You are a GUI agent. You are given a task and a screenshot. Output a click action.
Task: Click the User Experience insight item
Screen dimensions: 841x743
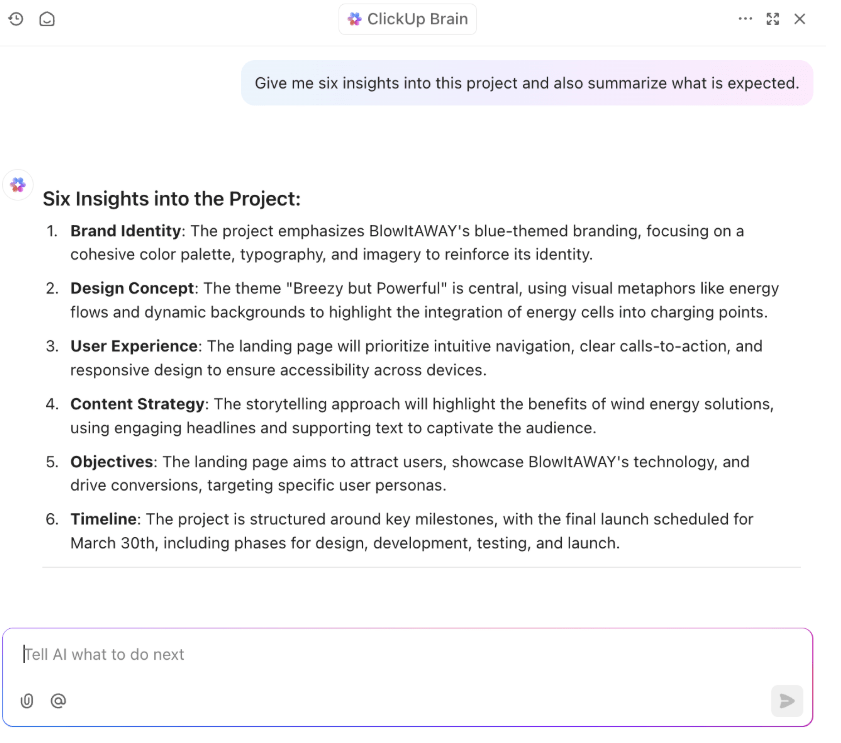coord(405,358)
